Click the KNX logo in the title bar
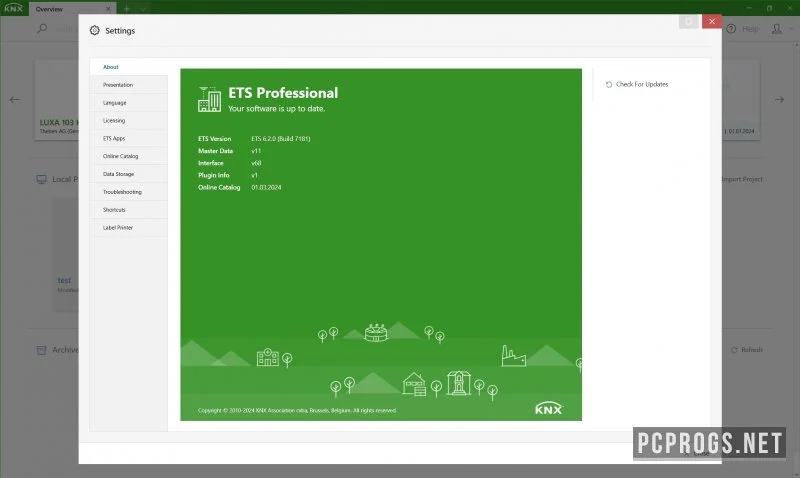Image resolution: width=800 pixels, height=478 pixels. pos(14,8)
